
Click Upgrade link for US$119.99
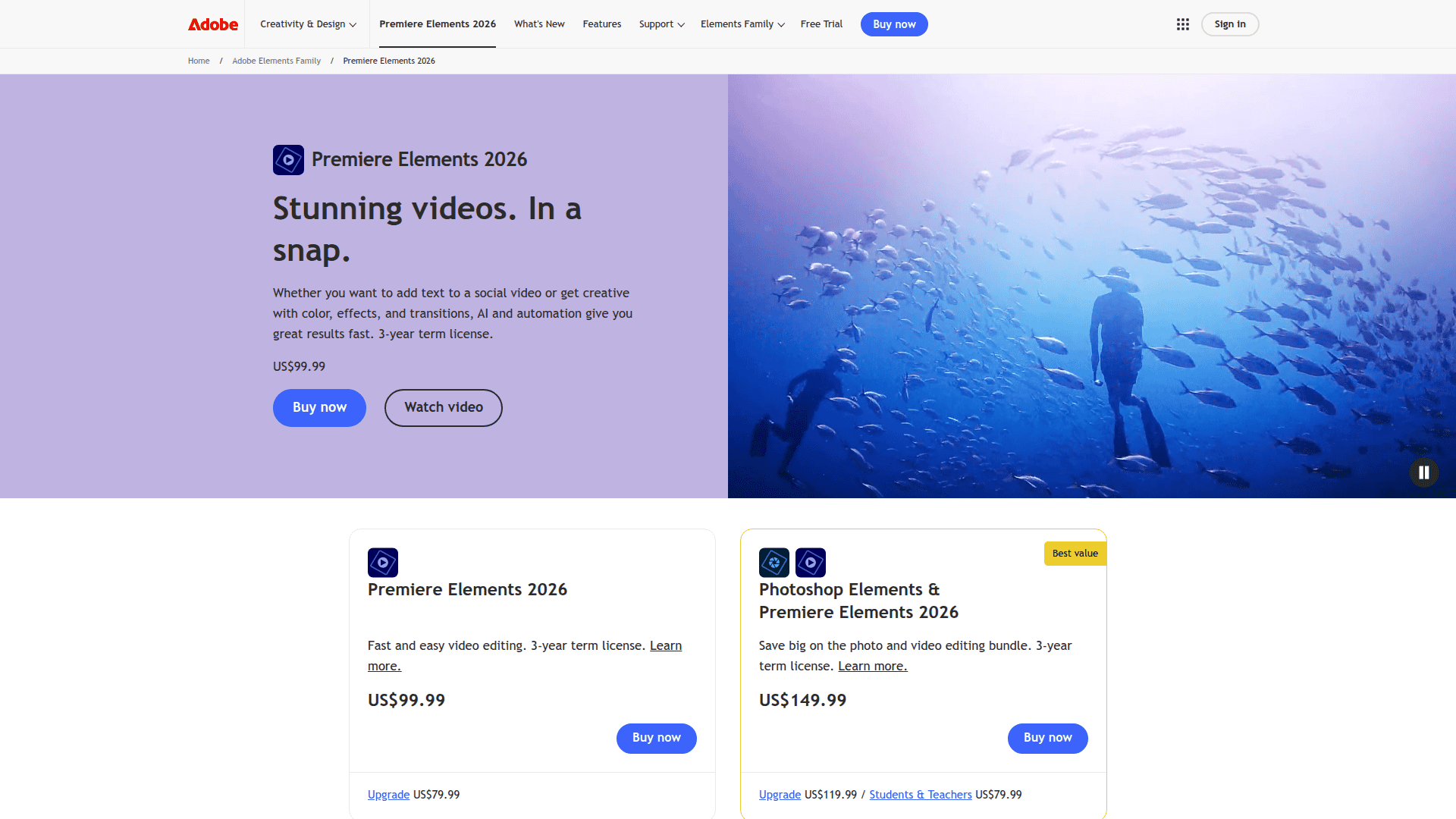tap(780, 795)
